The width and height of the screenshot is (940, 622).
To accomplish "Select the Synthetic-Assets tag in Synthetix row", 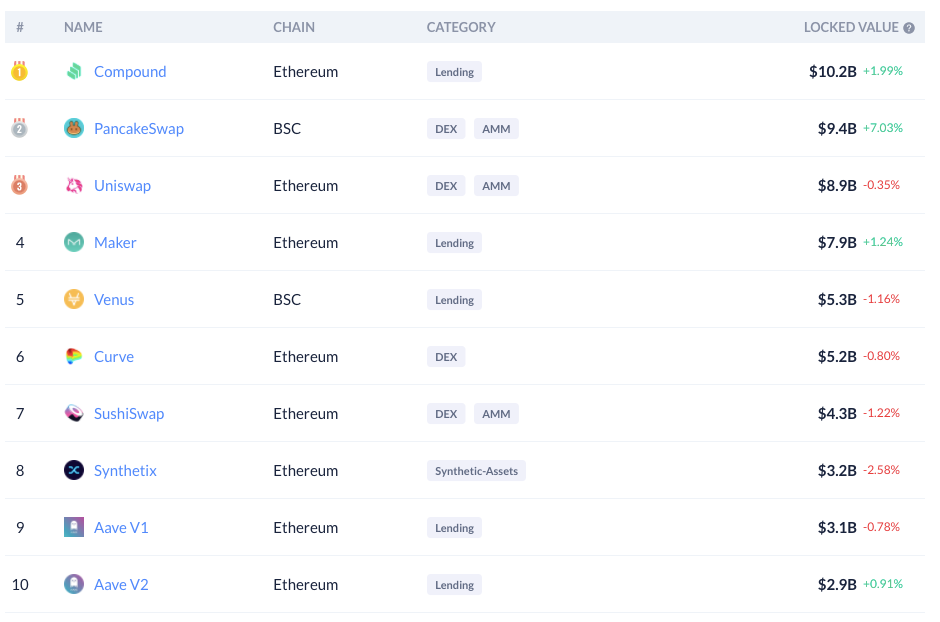I will tap(477, 471).
